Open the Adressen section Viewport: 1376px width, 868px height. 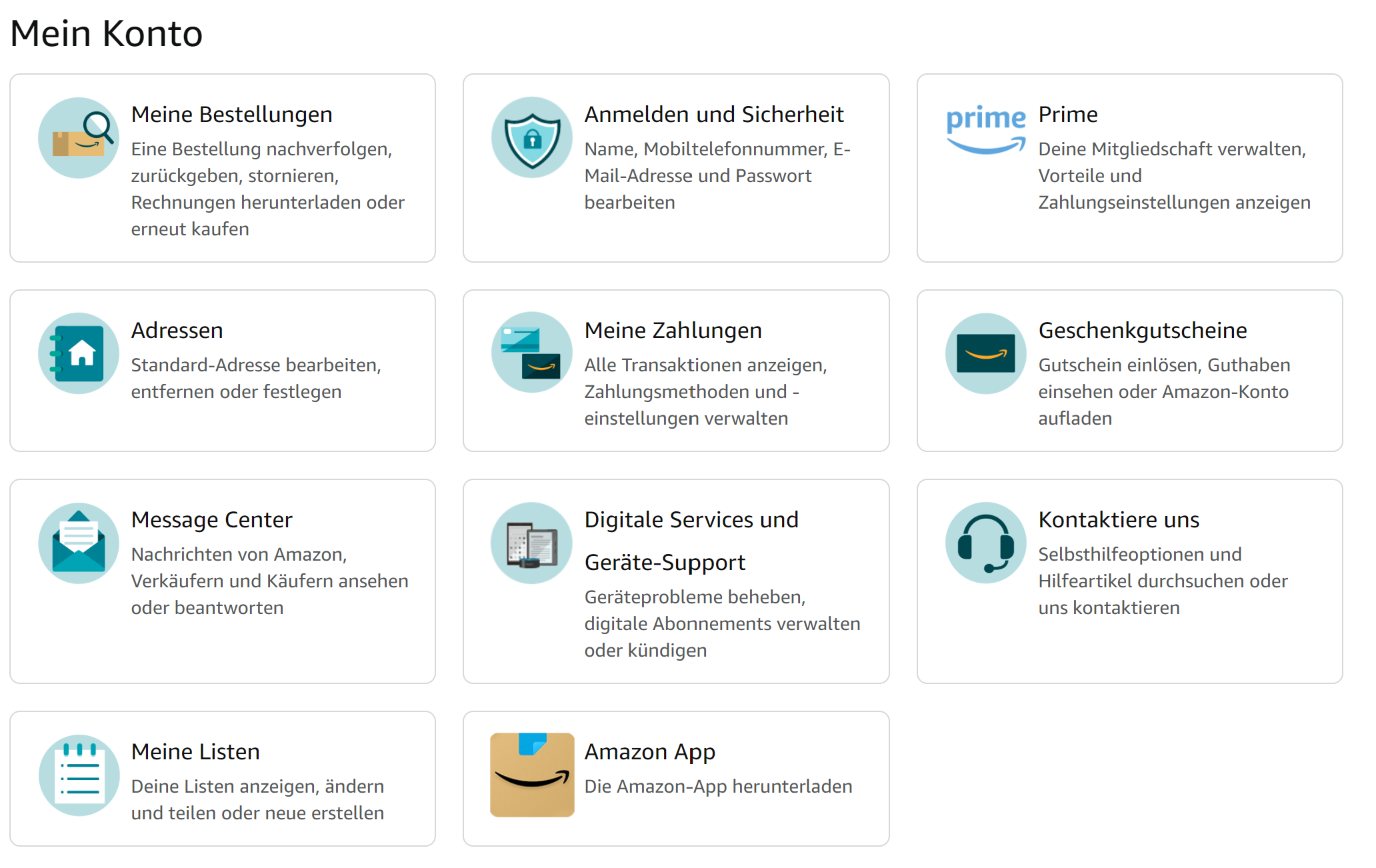(x=177, y=331)
